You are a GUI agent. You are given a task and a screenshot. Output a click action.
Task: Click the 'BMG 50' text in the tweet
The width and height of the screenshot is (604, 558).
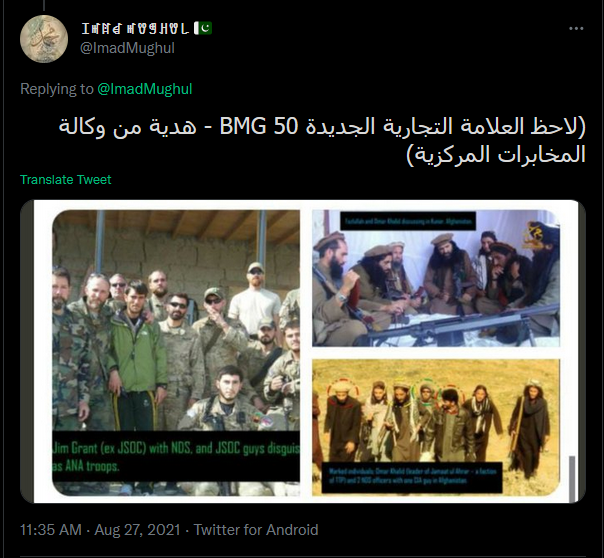pyautogui.click(x=258, y=126)
